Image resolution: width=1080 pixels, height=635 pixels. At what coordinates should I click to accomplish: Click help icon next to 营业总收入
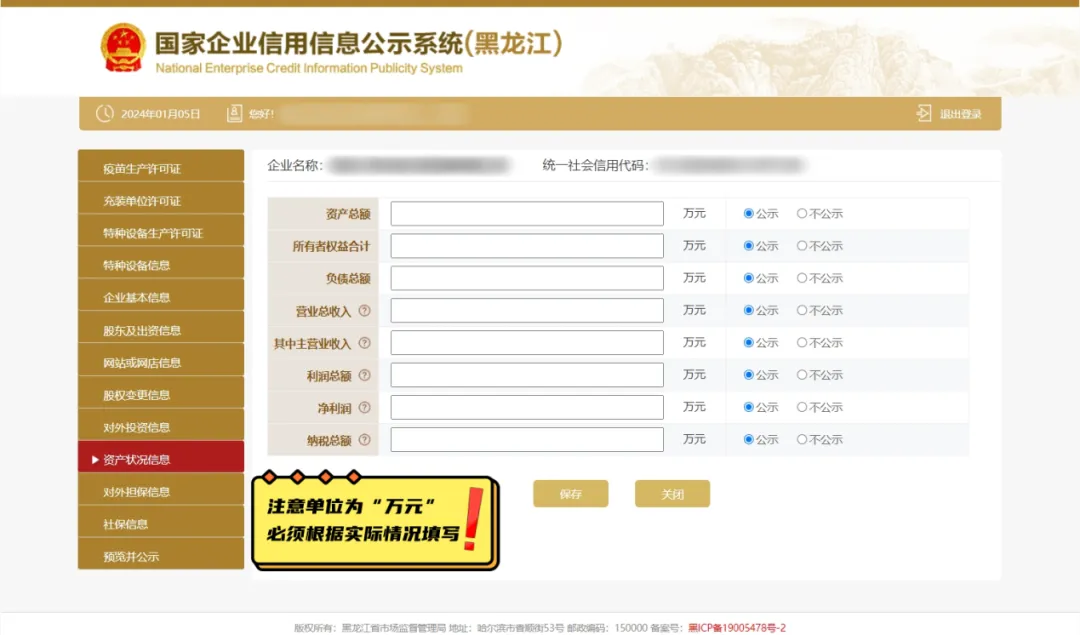[364, 311]
